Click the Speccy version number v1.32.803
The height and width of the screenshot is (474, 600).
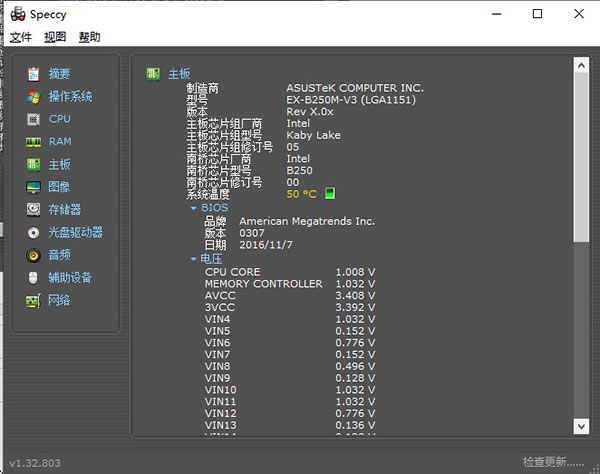tap(37, 463)
